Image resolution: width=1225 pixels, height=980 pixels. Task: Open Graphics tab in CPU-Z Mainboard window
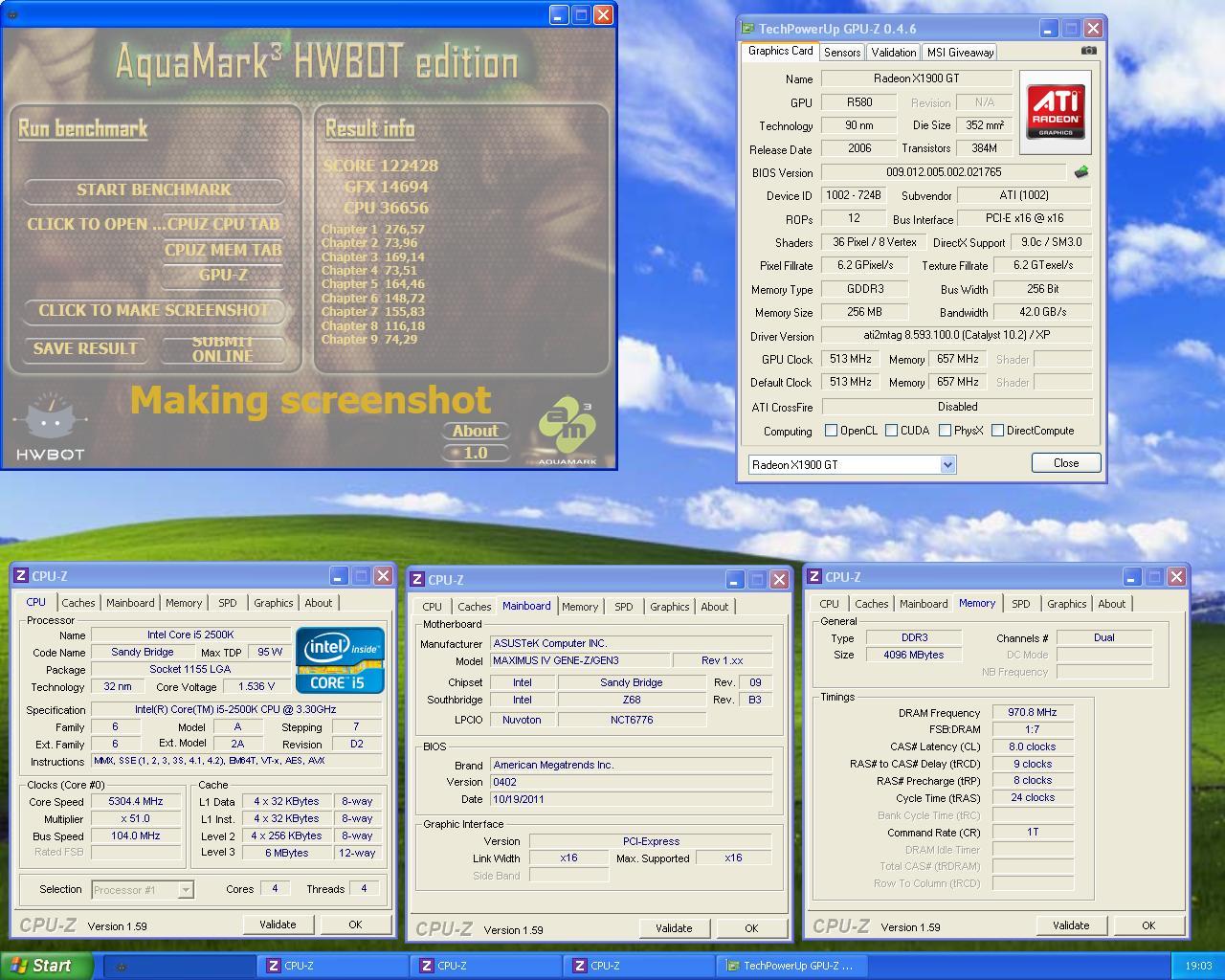669,607
